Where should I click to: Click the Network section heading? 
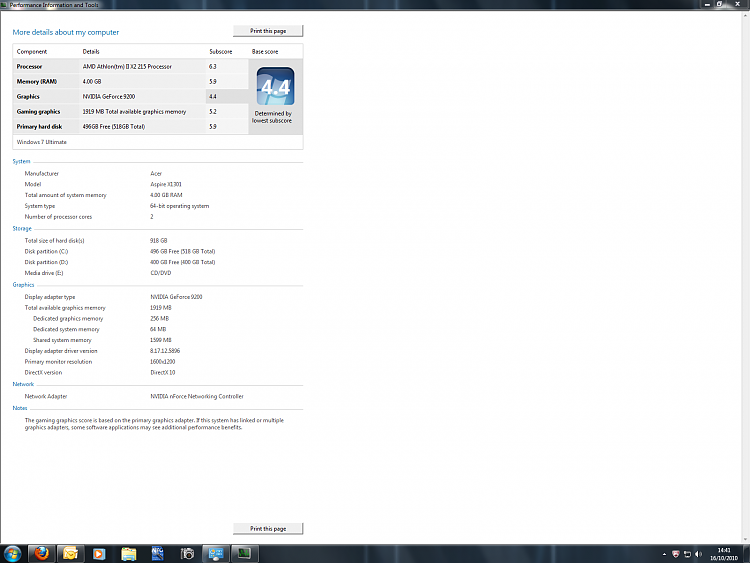coord(23,384)
